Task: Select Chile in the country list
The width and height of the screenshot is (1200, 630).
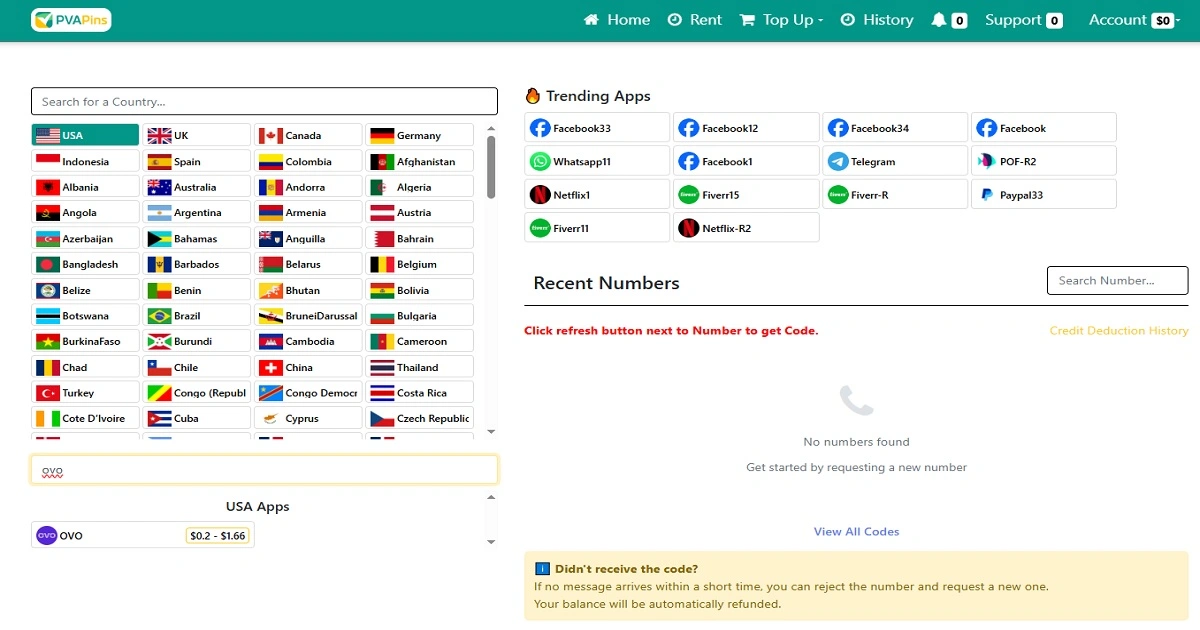Action: pos(196,367)
